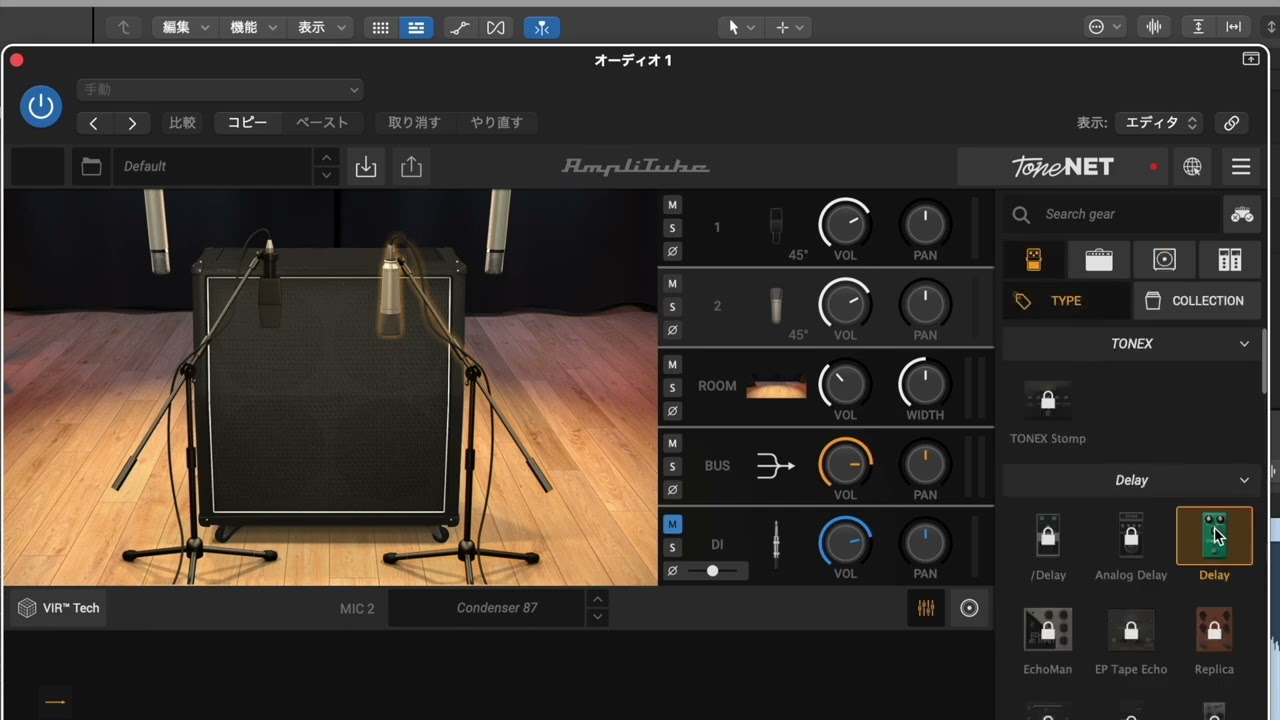
Task: Open the mixer faders icon
Action: (x=926, y=608)
